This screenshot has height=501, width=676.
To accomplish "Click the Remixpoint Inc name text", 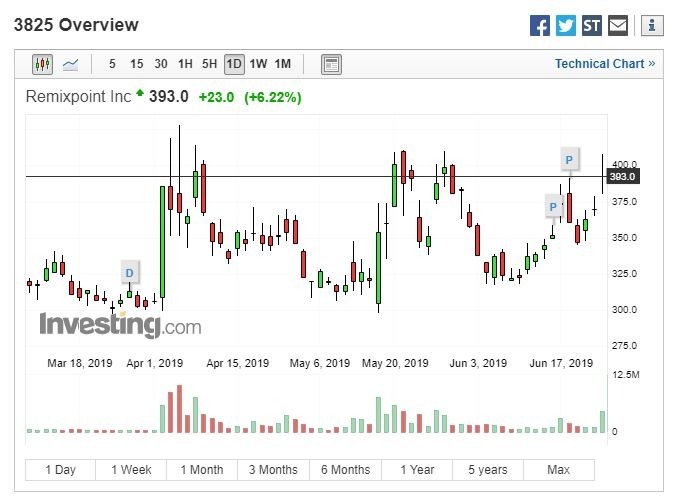I will tap(78, 97).
